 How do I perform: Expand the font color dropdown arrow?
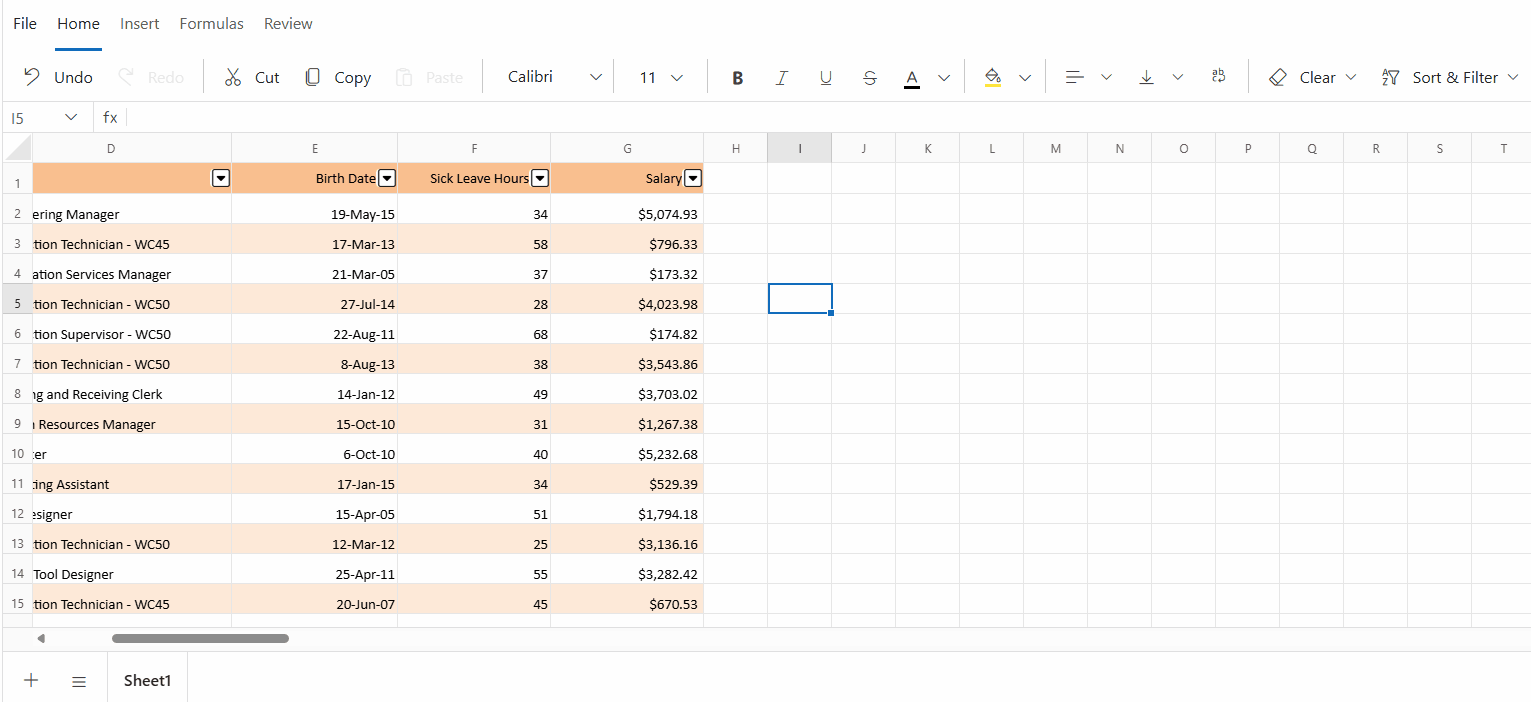pyautogui.click(x=944, y=77)
